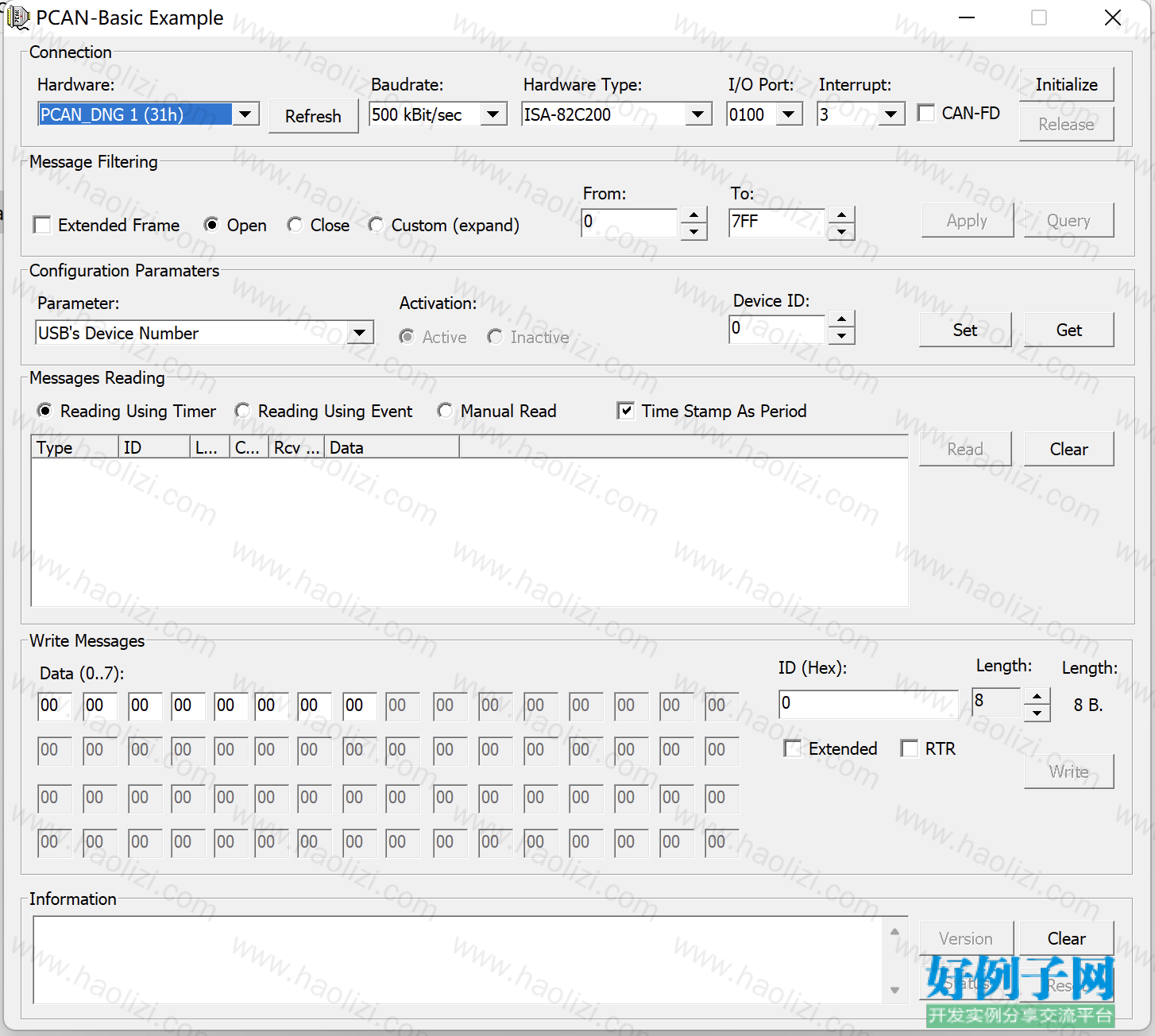This screenshot has height=1036, width=1155.
Task: Open the Hardware dropdown showing PCAN_DNG 1
Action: (x=246, y=114)
